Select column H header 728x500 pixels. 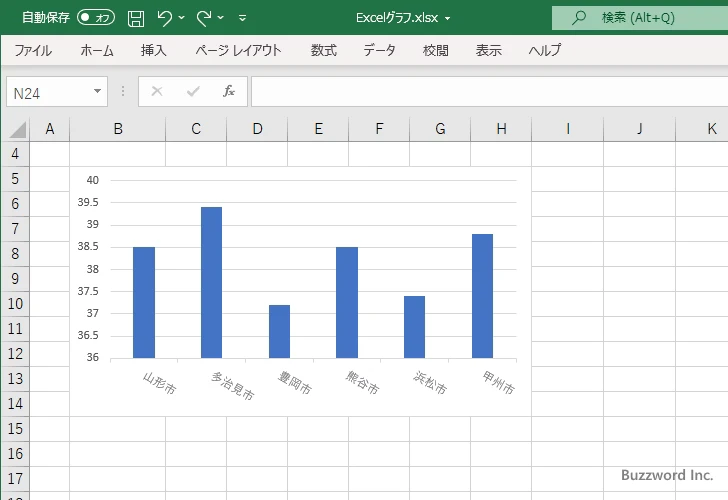(x=501, y=129)
